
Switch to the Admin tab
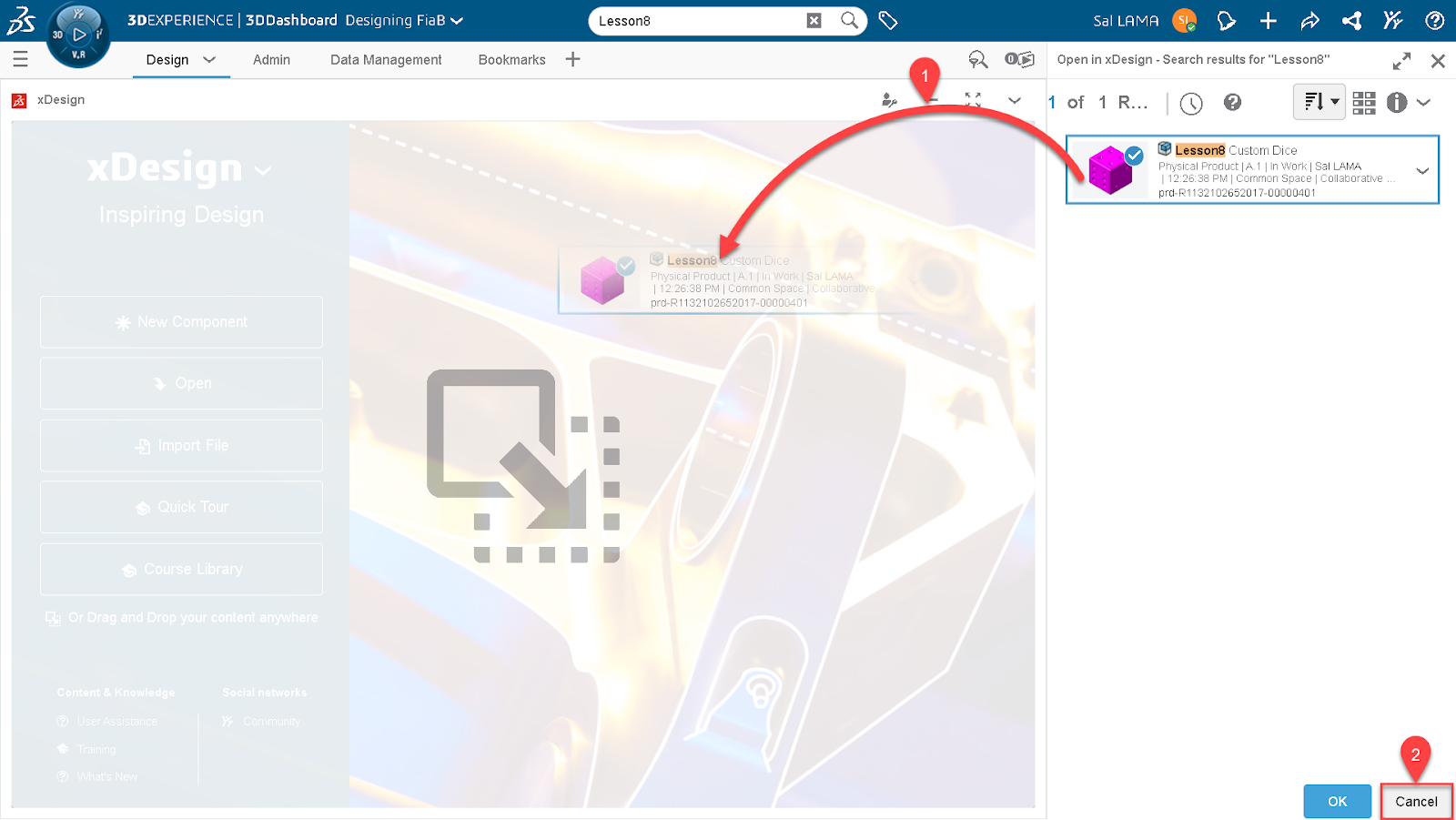[271, 59]
